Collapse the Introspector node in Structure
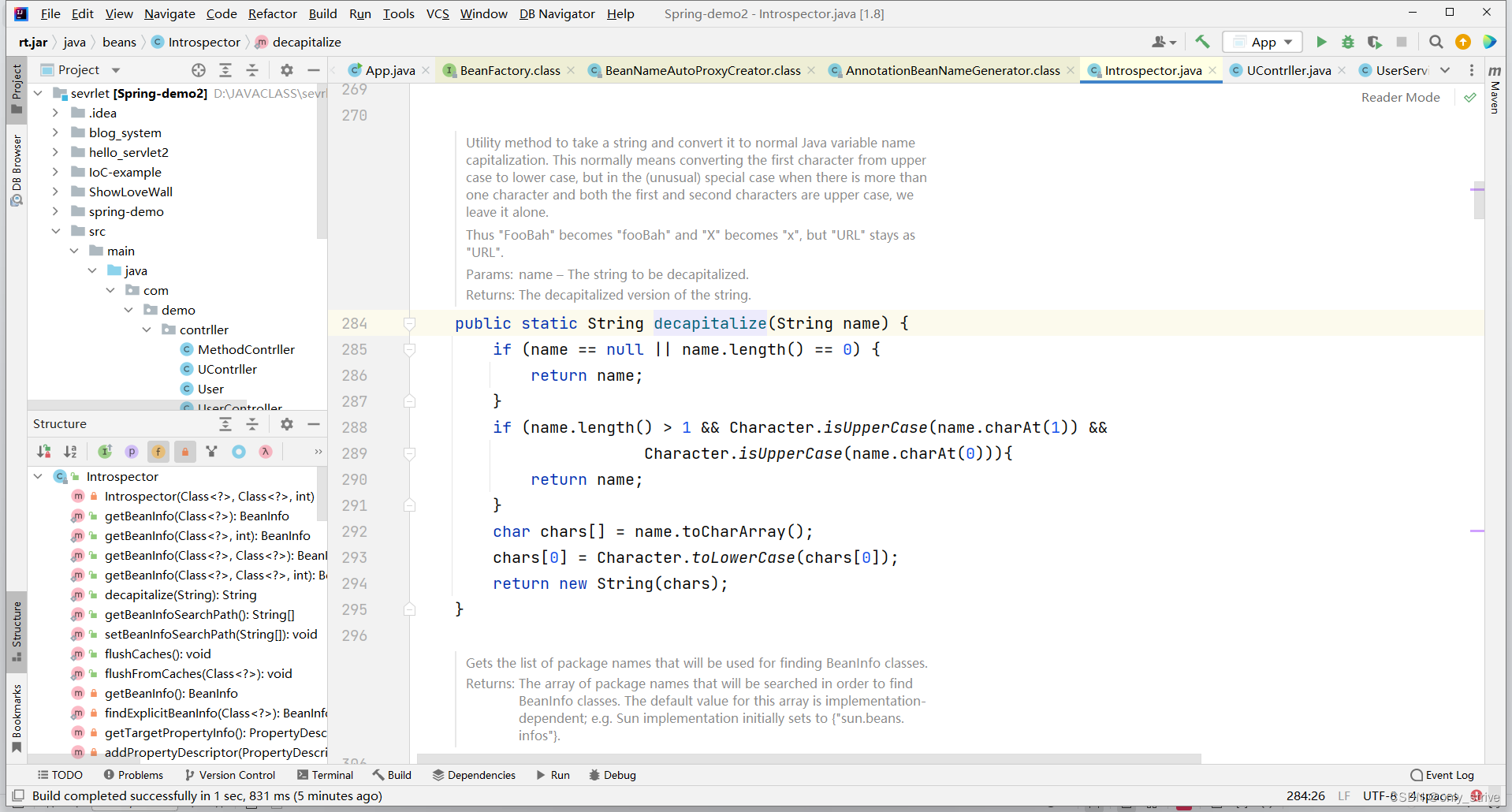 point(38,476)
